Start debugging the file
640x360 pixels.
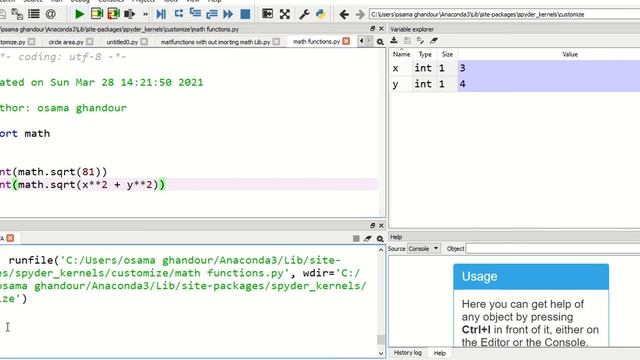(161, 14)
